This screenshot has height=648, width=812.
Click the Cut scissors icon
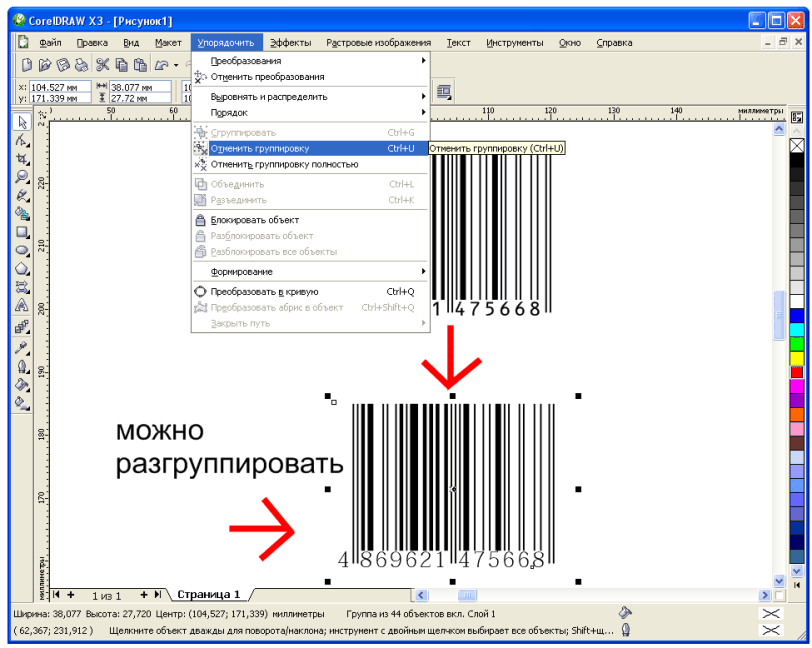pos(103,65)
